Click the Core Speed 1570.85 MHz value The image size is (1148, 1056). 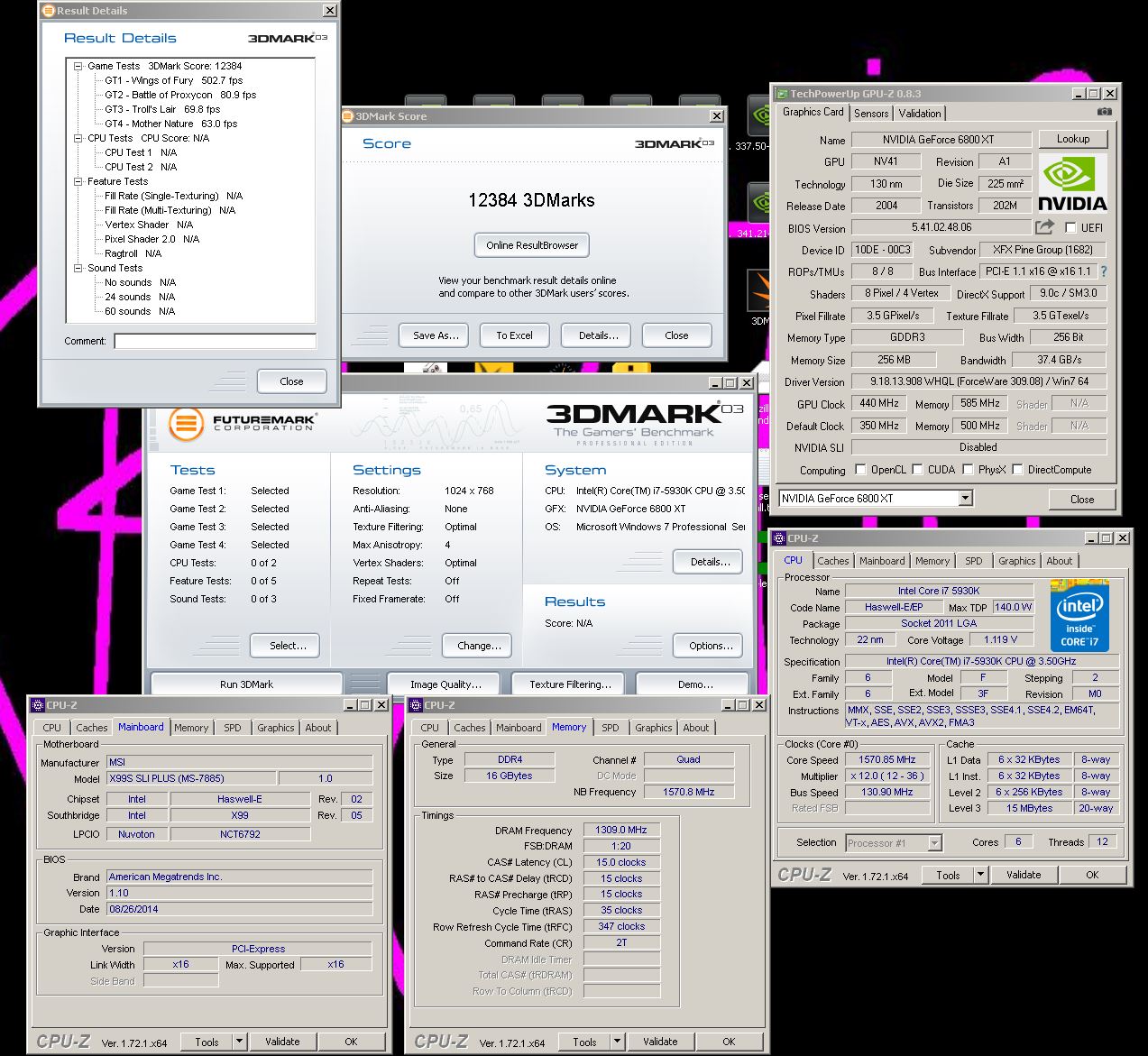[887, 759]
